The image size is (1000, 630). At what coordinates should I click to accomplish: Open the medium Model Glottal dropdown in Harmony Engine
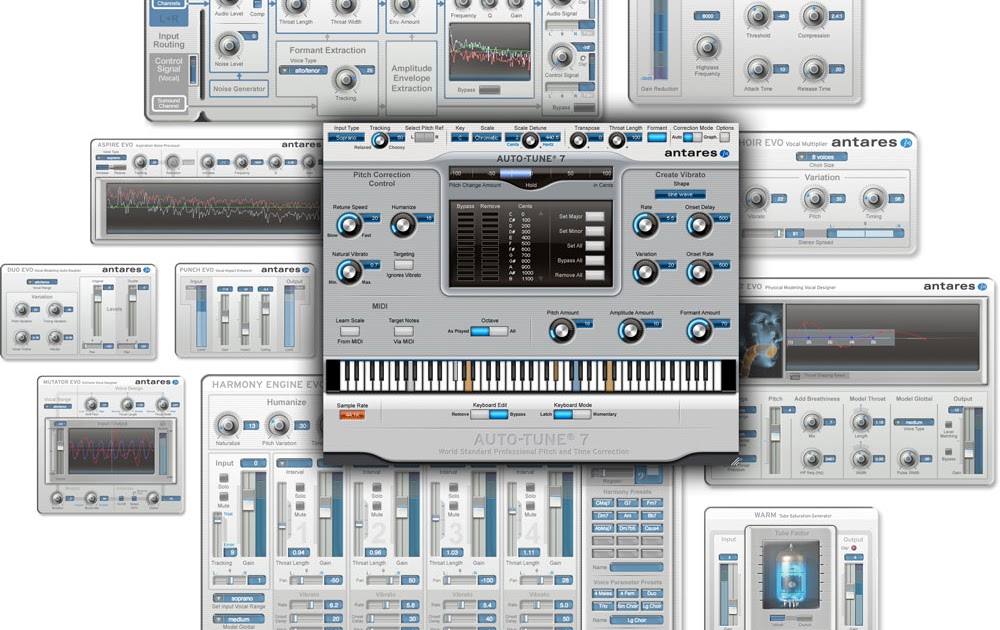[238, 619]
